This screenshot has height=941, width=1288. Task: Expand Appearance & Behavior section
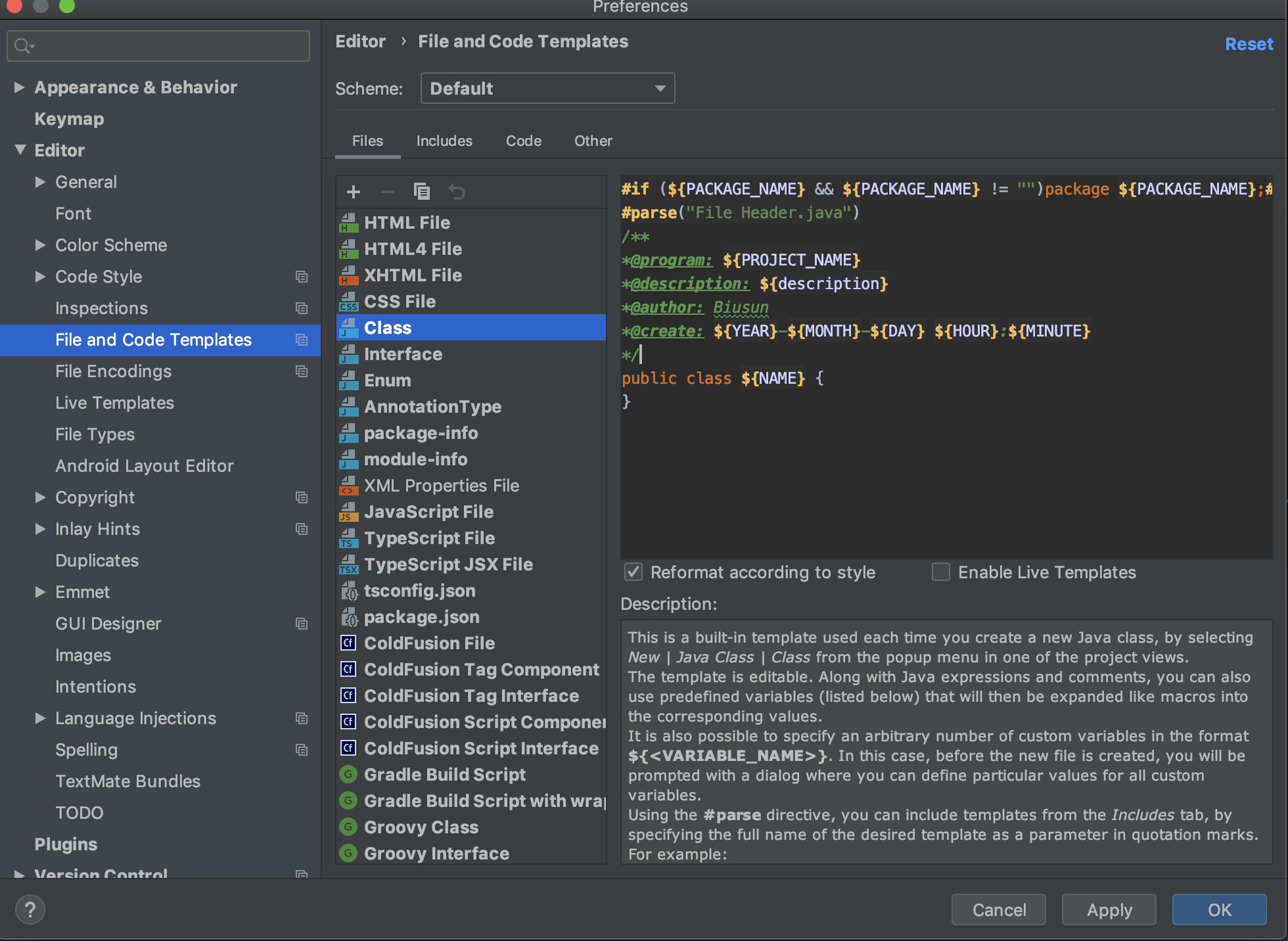coord(20,87)
